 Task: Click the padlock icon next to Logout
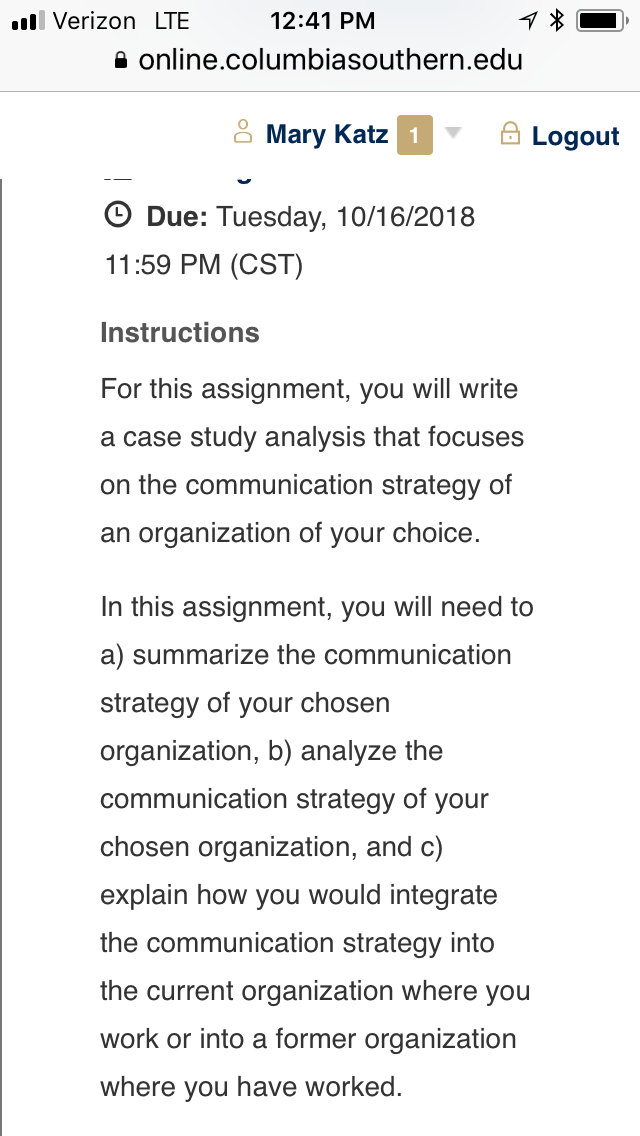(x=510, y=133)
